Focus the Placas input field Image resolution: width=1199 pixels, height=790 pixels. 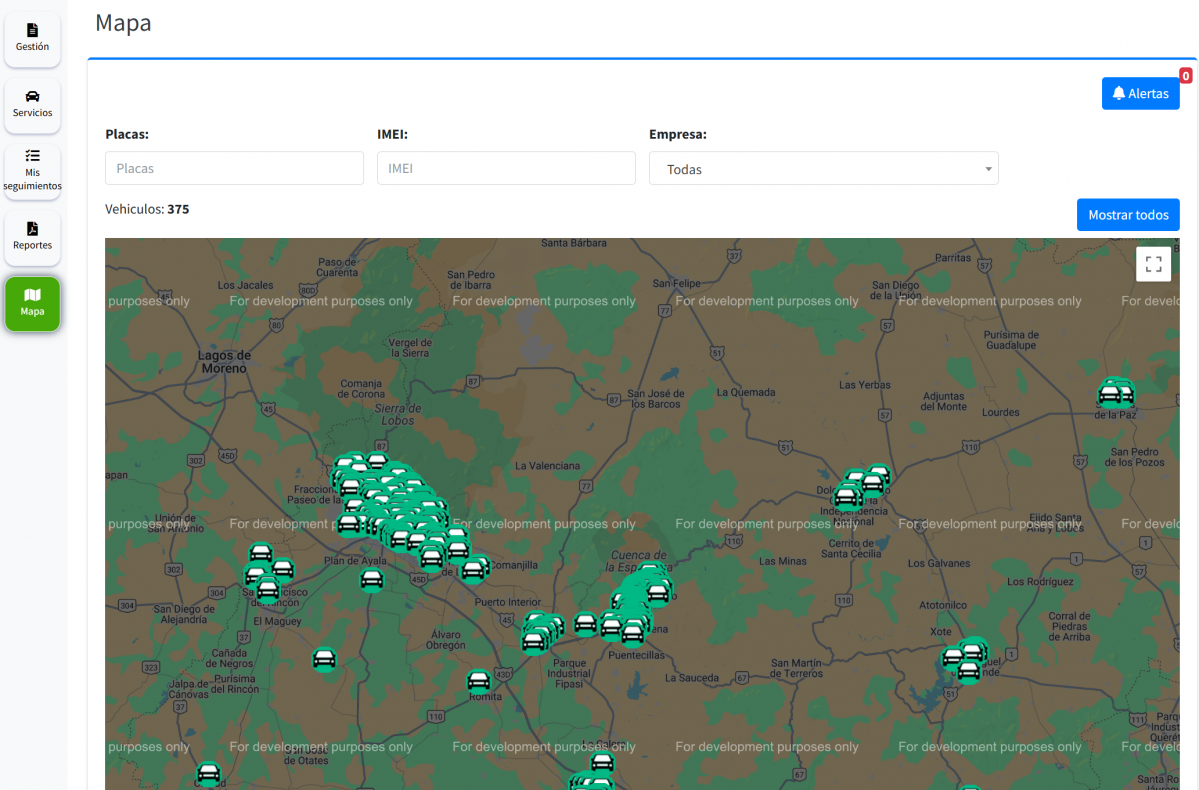pyautogui.click(x=234, y=168)
